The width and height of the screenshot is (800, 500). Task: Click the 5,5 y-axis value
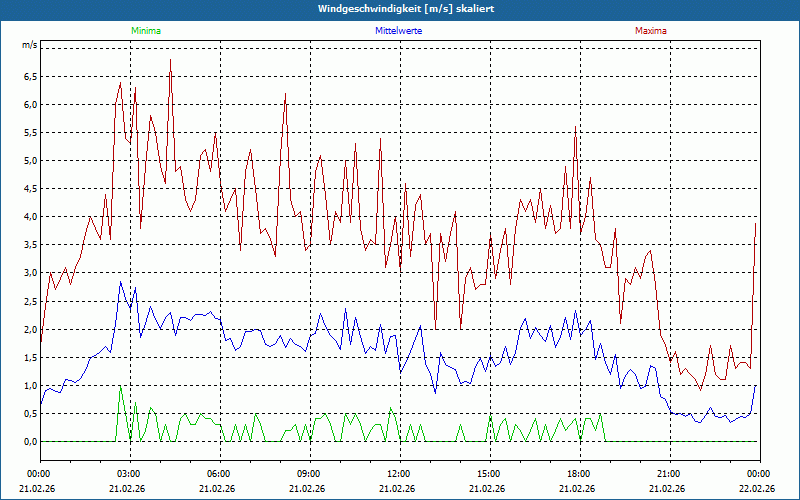click(x=31, y=133)
